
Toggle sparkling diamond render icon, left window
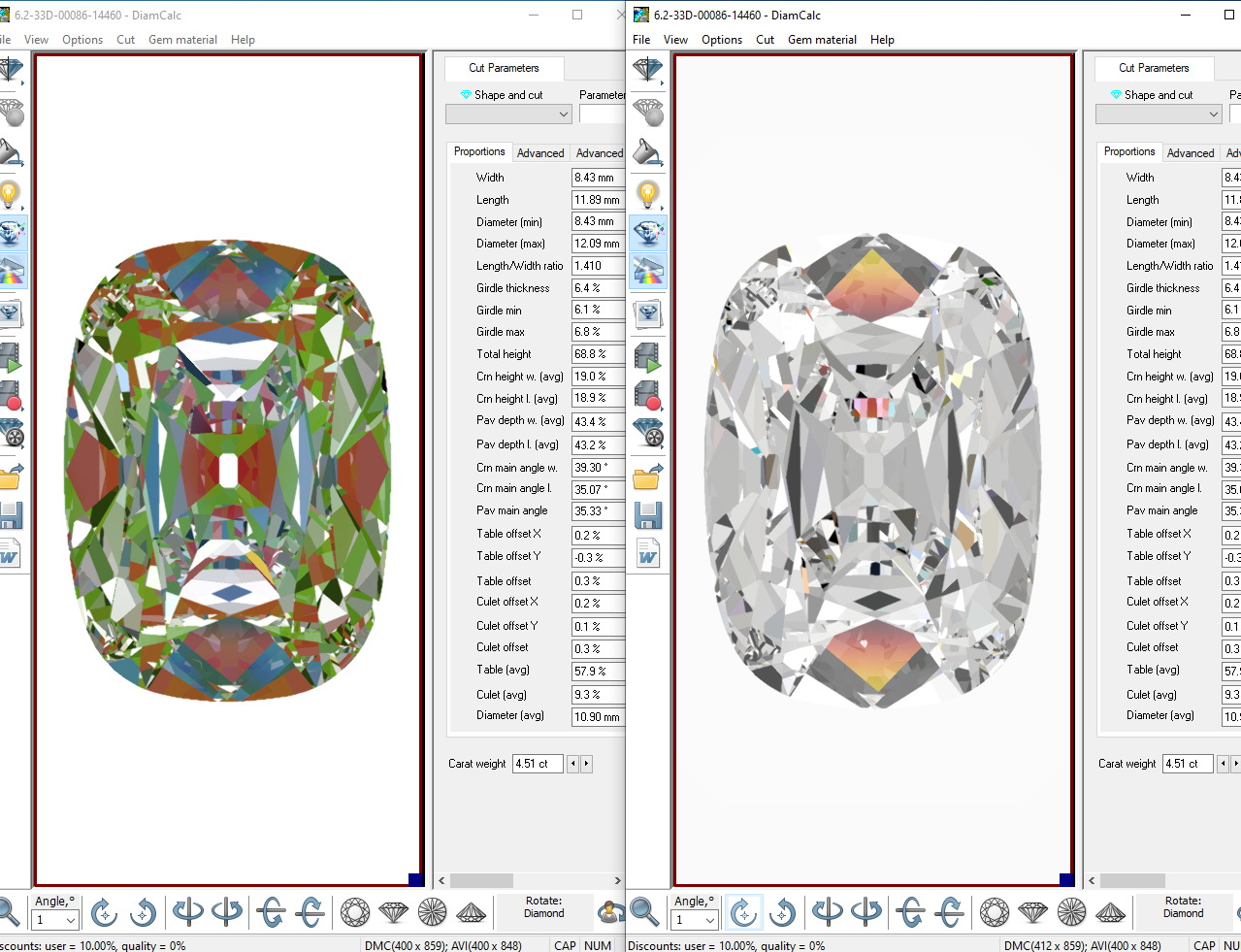pyautogui.click(x=12, y=232)
